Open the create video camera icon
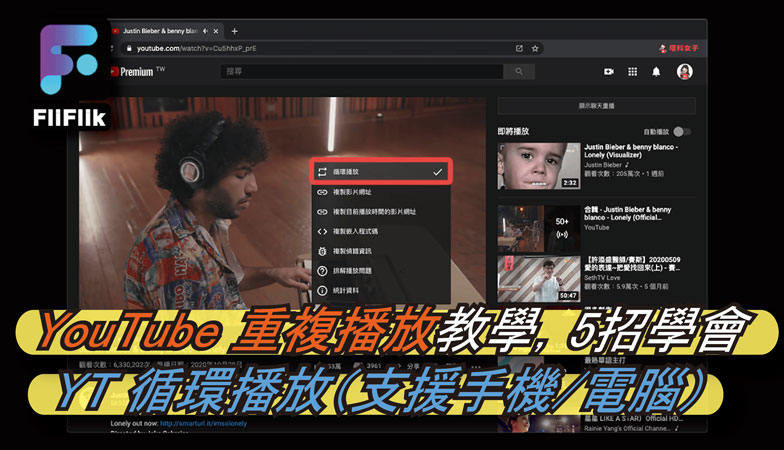 pyautogui.click(x=608, y=72)
